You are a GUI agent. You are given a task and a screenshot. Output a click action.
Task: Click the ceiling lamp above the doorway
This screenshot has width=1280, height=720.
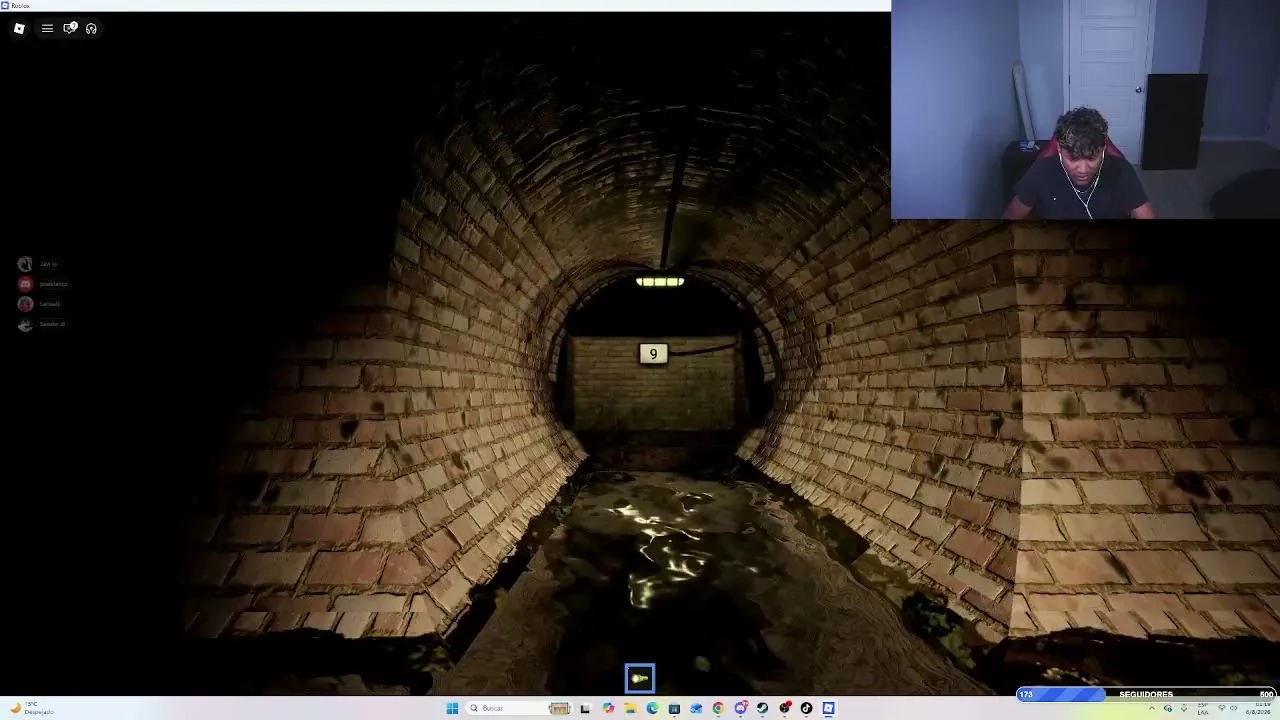tap(660, 282)
